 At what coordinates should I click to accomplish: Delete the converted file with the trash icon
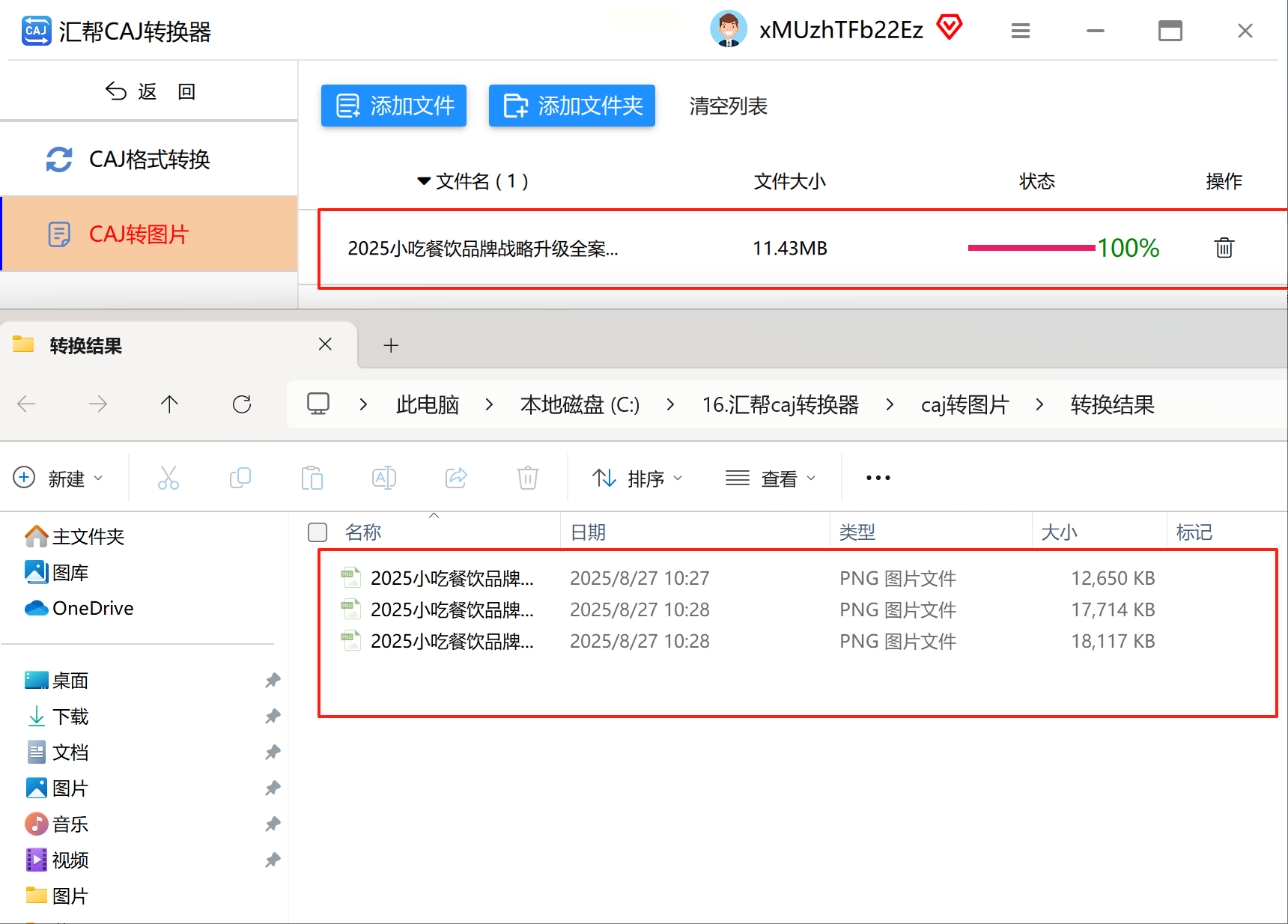pos(1224,248)
